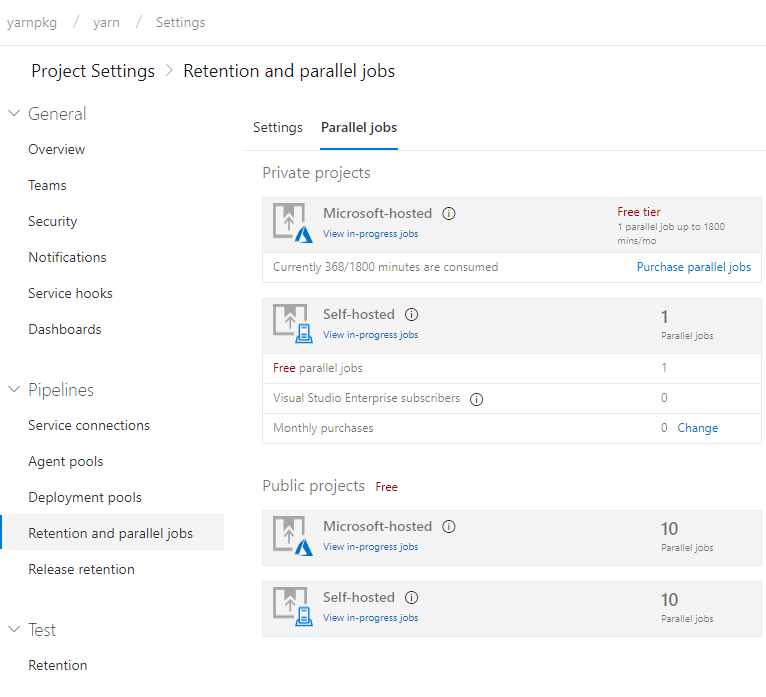766x697 pixels.
Task: Click Settings in the top breadcrumb
Action: 180,23
